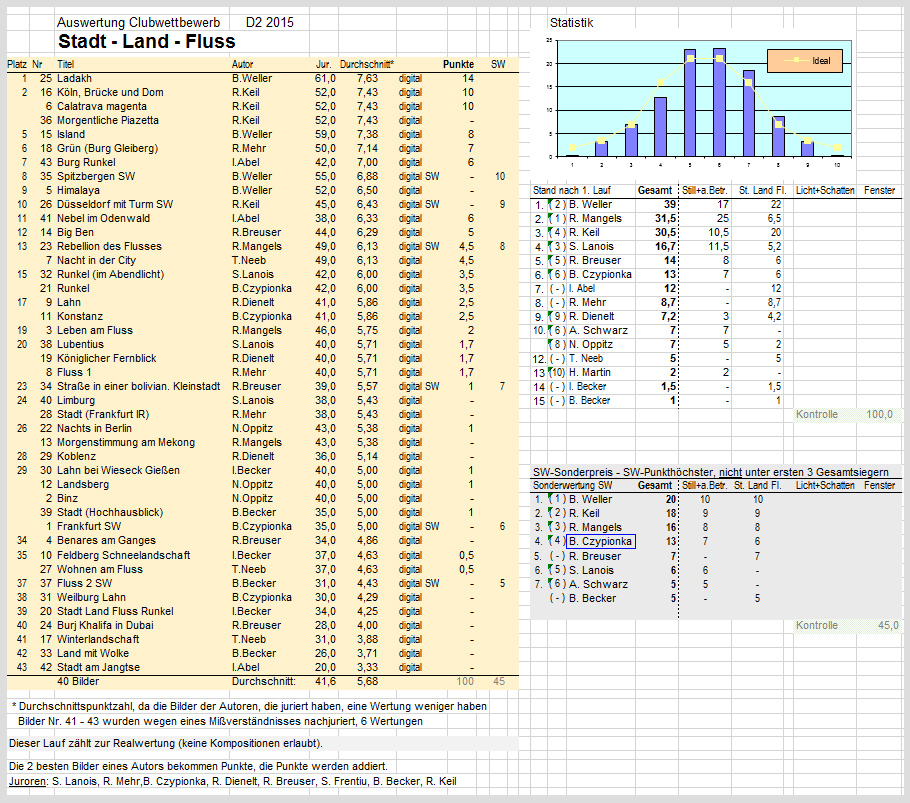
Task: Select the "Feldberg Schneelandschaft" cell
Action: point(124,555)
